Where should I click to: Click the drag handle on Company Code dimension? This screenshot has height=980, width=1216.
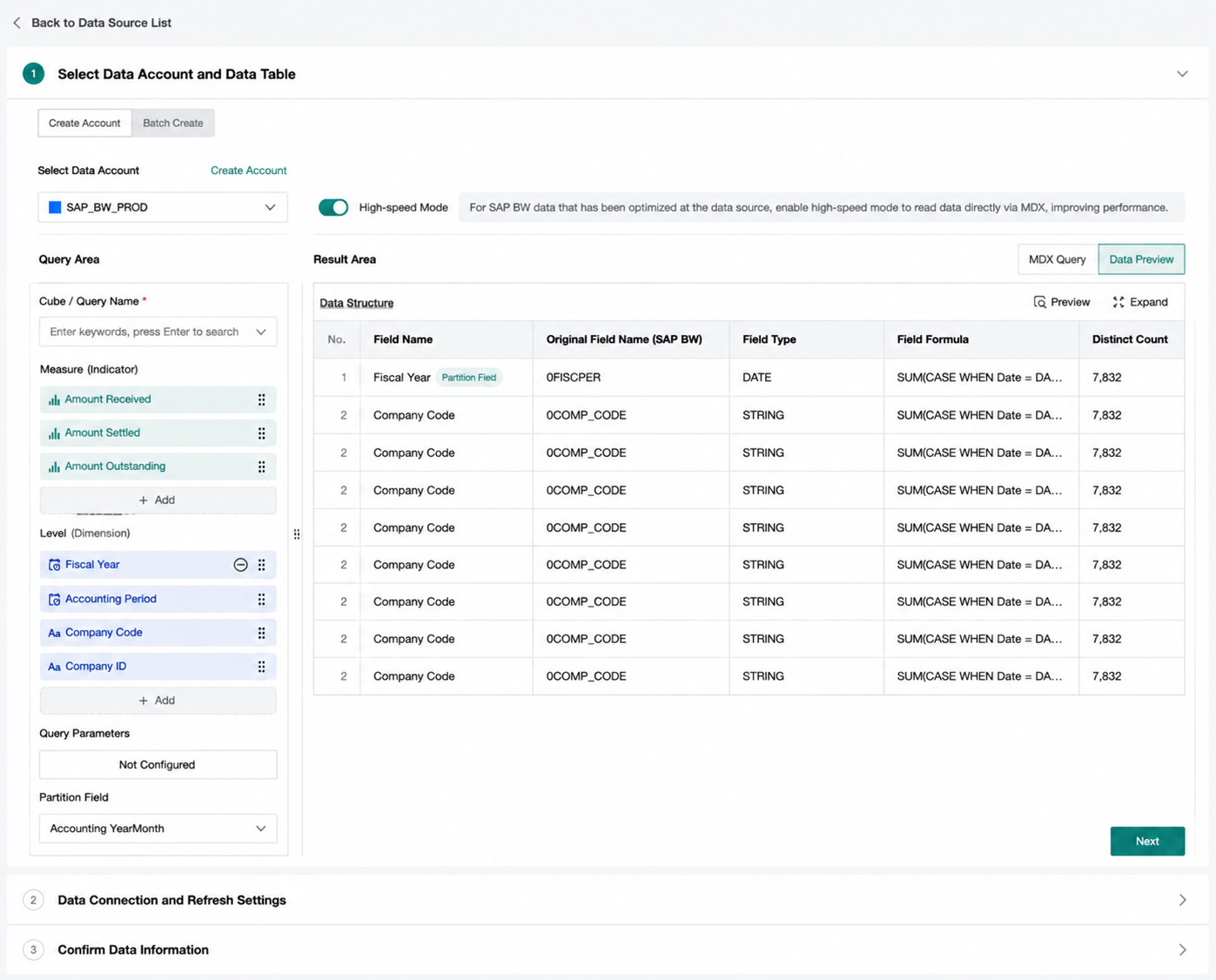[x=261, y=633]
